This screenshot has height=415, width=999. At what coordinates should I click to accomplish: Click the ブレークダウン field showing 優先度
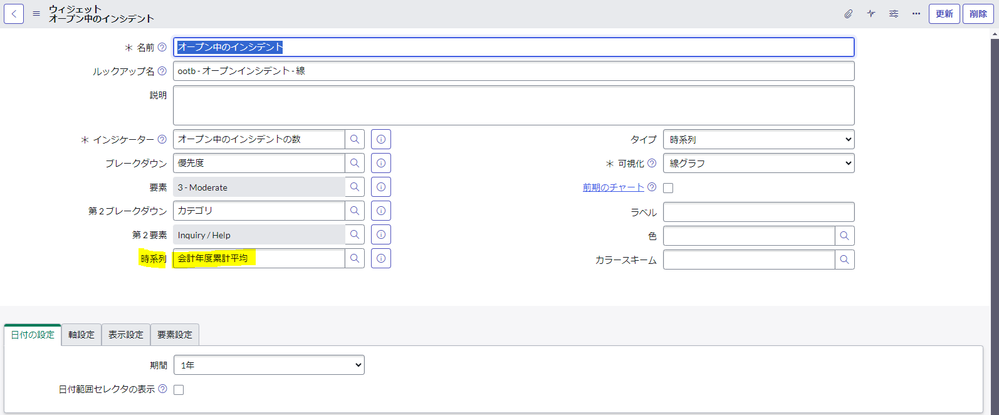point(259,163)
